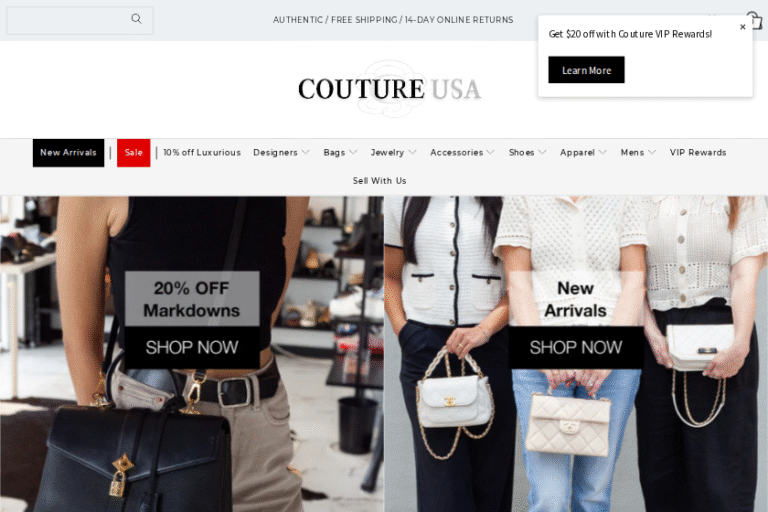The width and height of the screenshot is (768, 512).
Task: Click the search magnifier icon
Action: (136, 19)
